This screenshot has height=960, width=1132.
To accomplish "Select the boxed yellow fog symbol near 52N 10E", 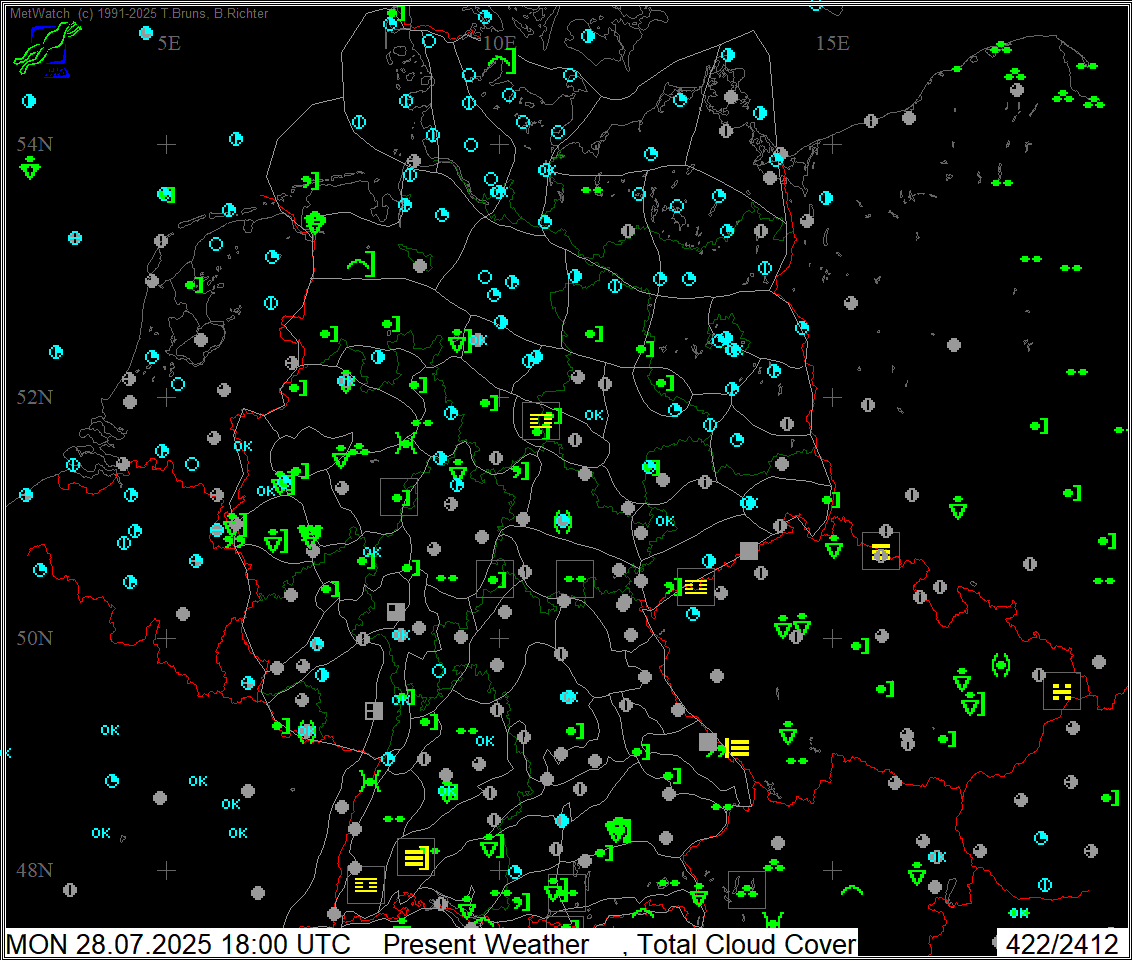I will [541, 422].
